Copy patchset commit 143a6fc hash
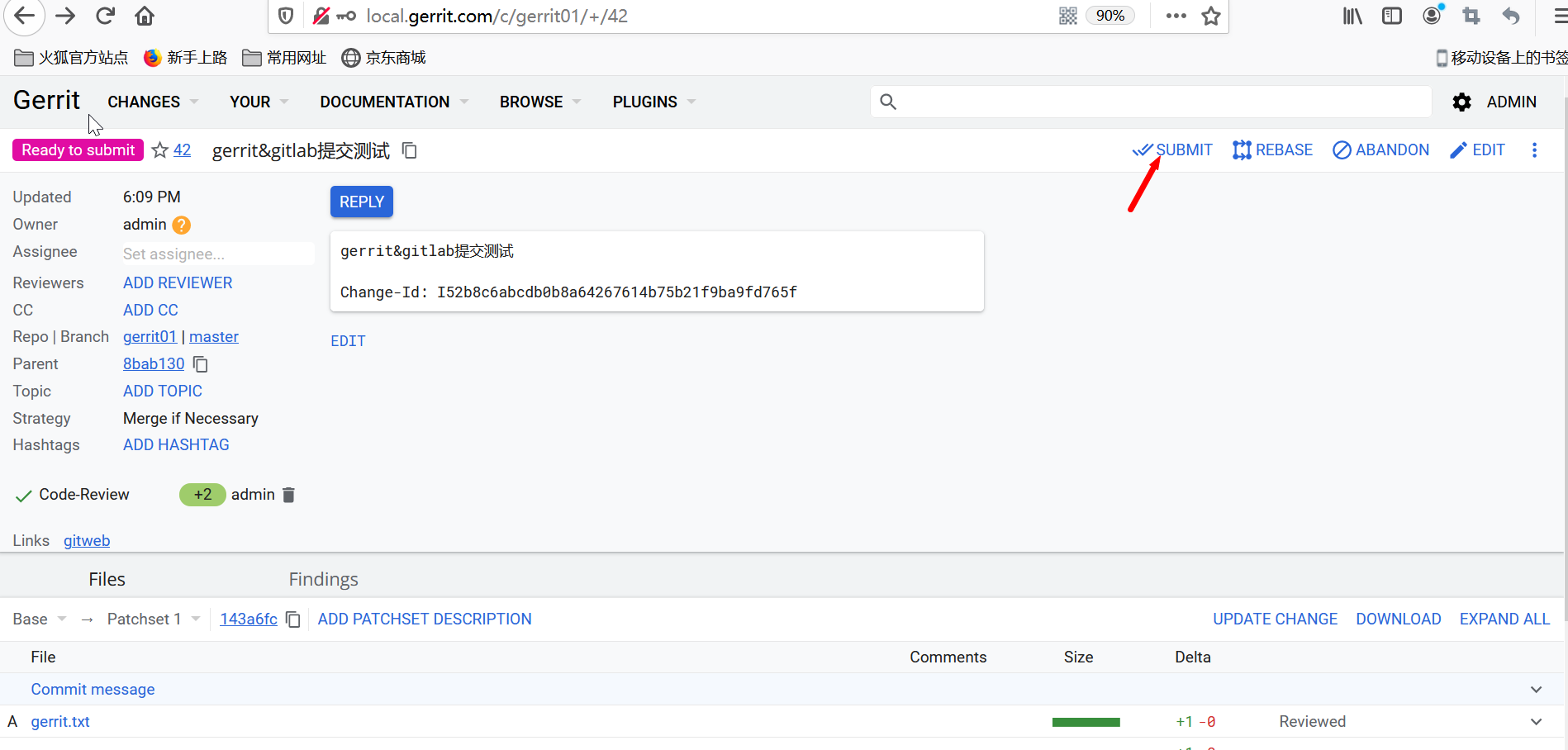This screenshot has width=1568, height=750. click(292, 619)
